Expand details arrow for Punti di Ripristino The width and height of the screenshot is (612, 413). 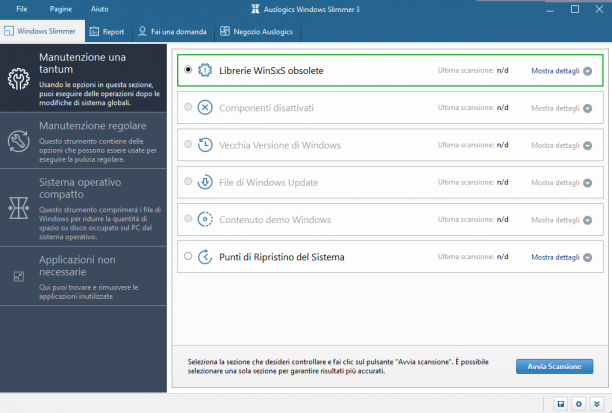tap(587, 258)
